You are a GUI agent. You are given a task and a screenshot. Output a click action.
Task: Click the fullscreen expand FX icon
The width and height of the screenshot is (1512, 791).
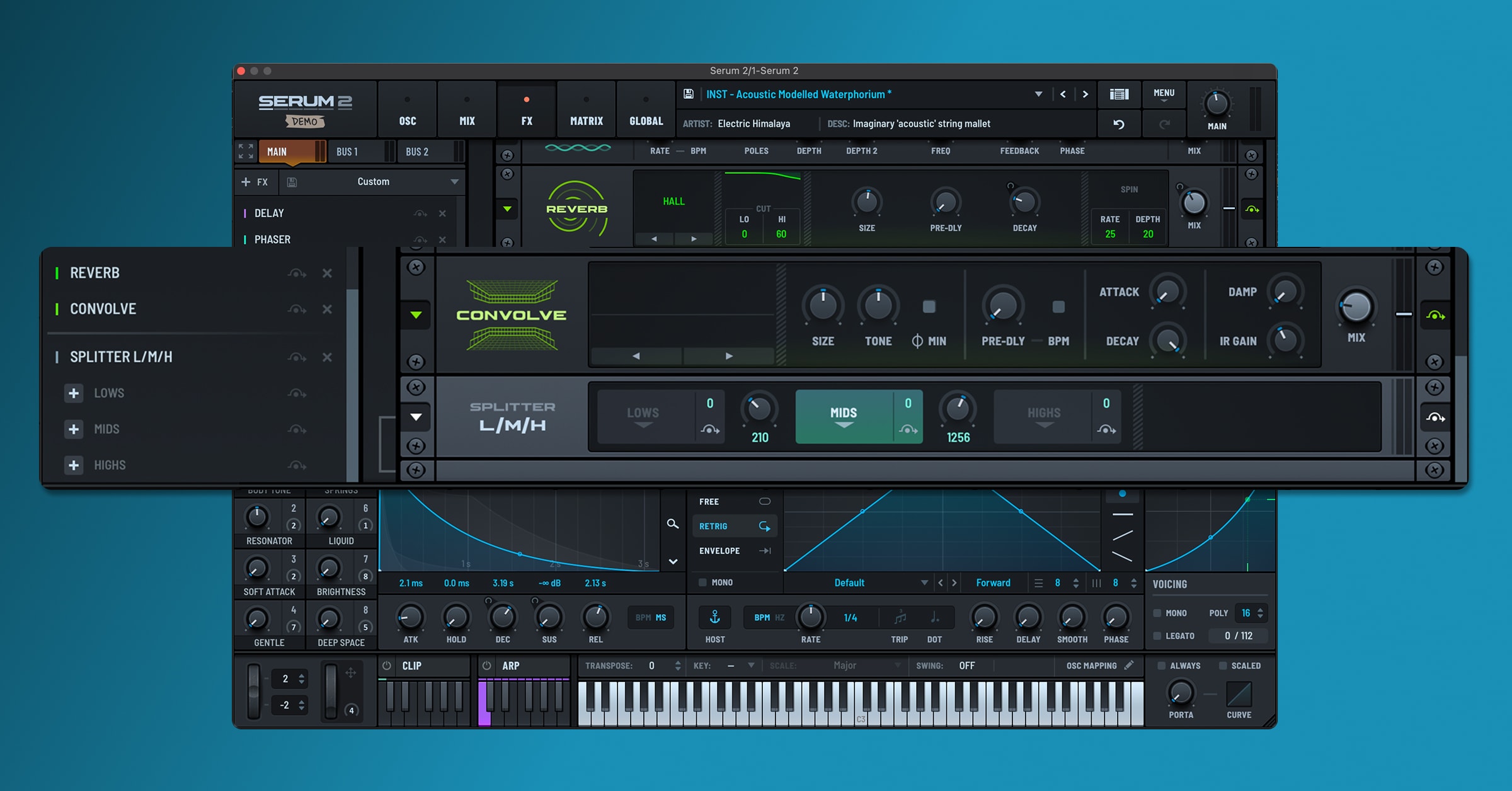coord(246,151)
